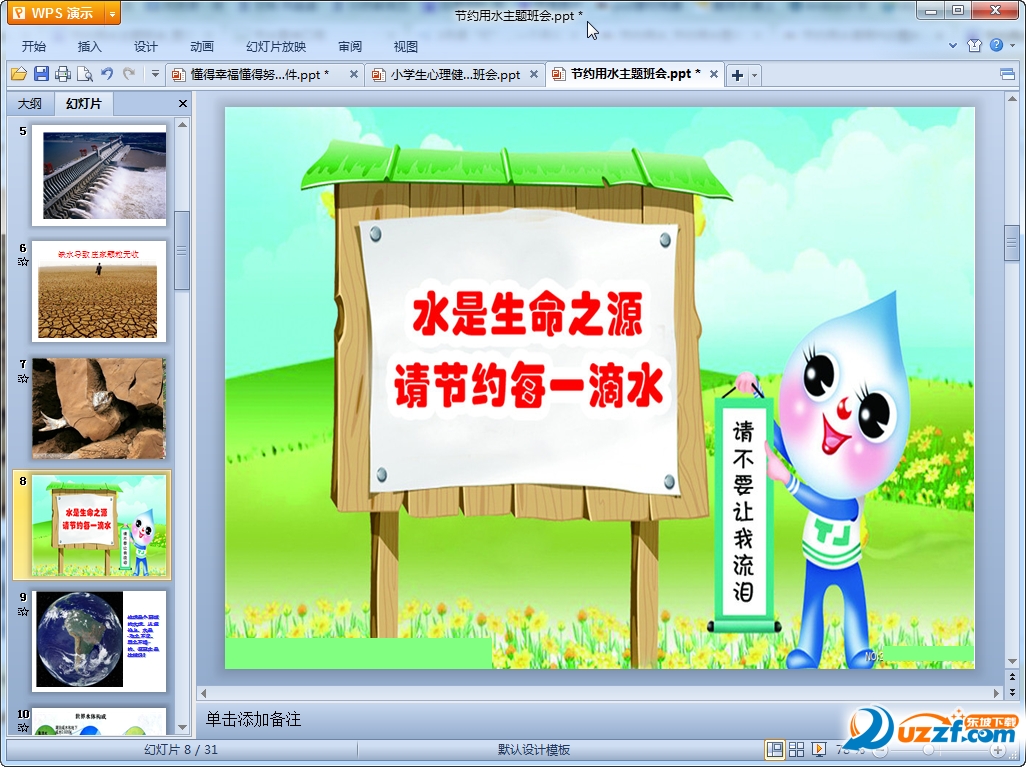Open the 插入 ribbon tab
This screenshot has height=767, width=1026.
(x=90, y=46)
